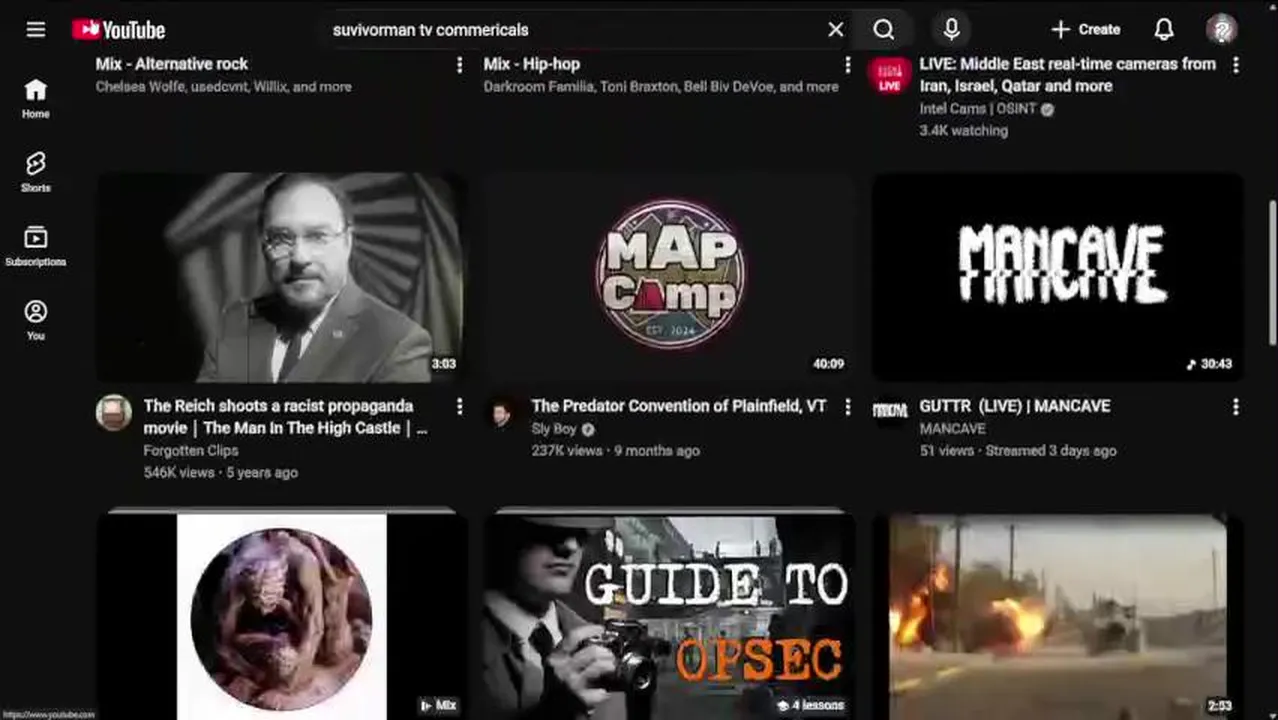The height and width of the screenshot is (720, 1278).
Task: Go to Home in sidebar
Action: [x=36, y=99]
